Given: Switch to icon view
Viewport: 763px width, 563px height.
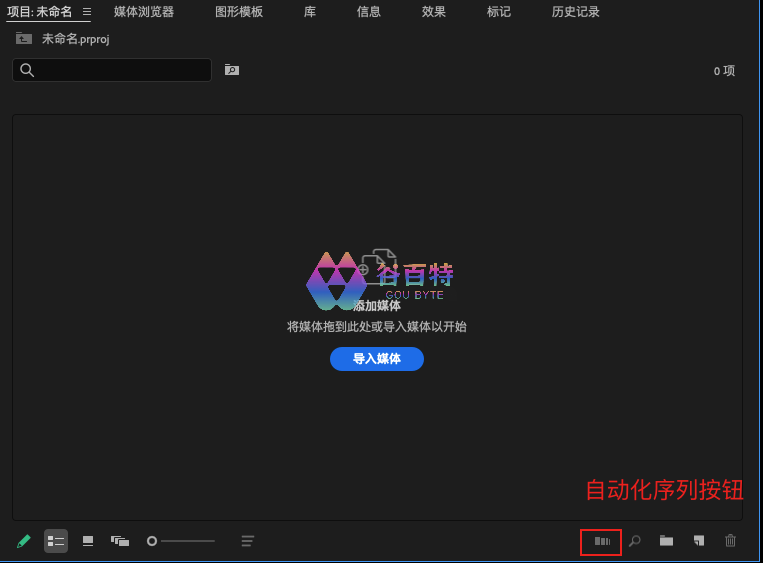Looking at the screenshot, I should coord(88,541).
